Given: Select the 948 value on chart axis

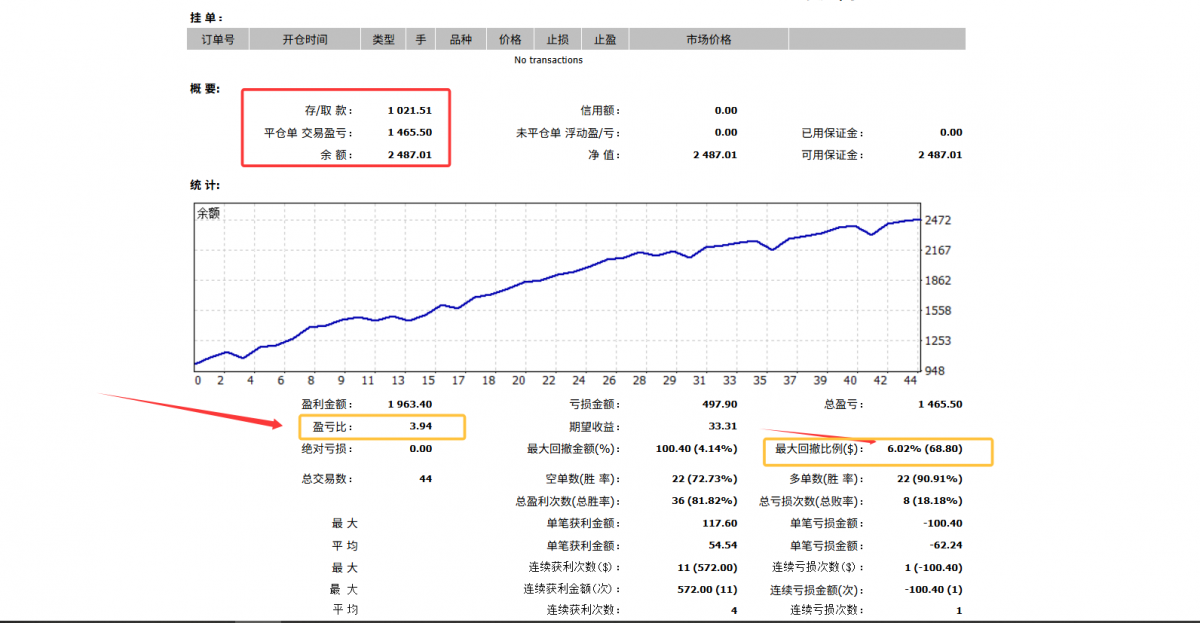Looking at the screenshot, I should tap(936, 370).
